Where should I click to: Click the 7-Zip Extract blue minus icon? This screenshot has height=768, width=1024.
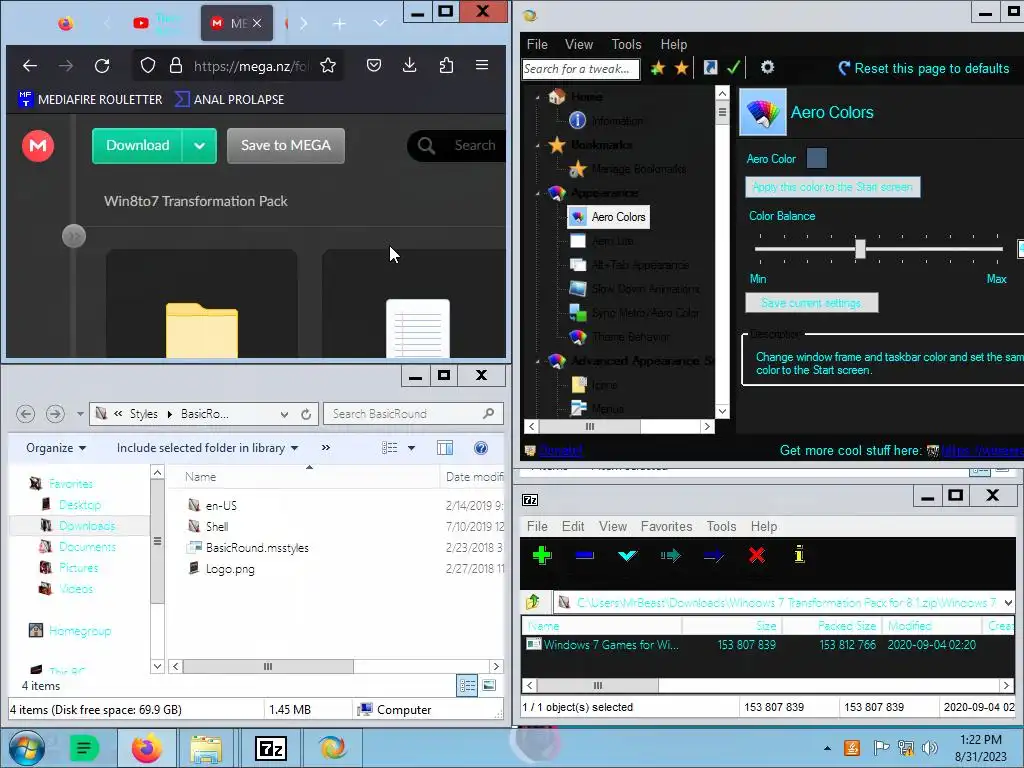tap(584, 555)
